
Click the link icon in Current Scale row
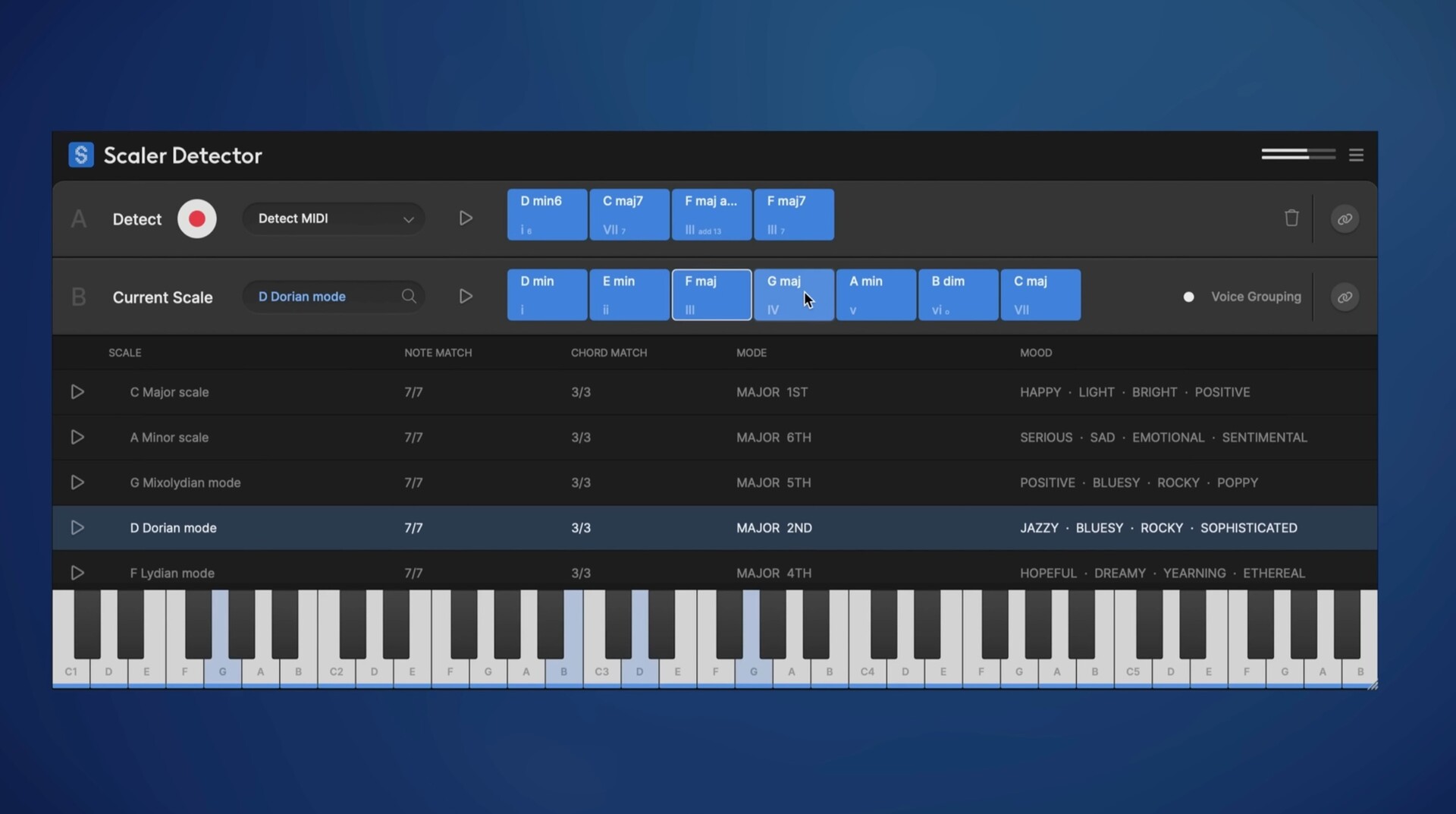point(1345,297)
